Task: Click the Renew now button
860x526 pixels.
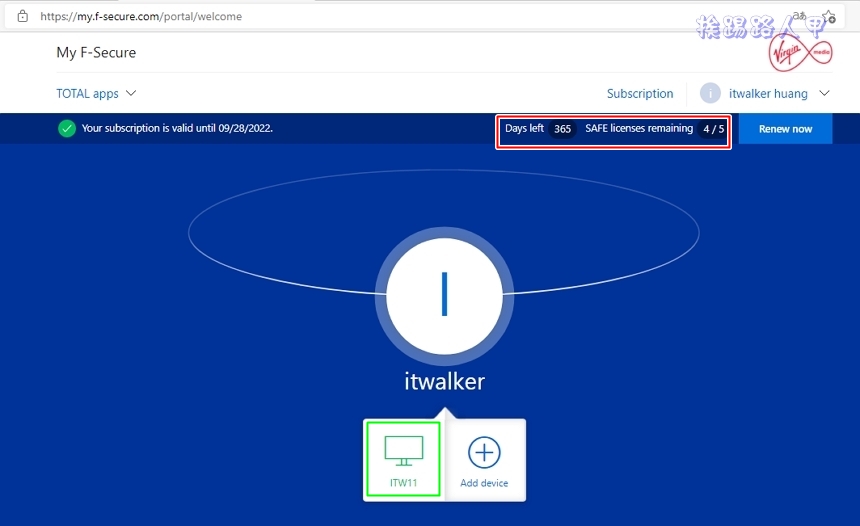Action: coord(785,129)
